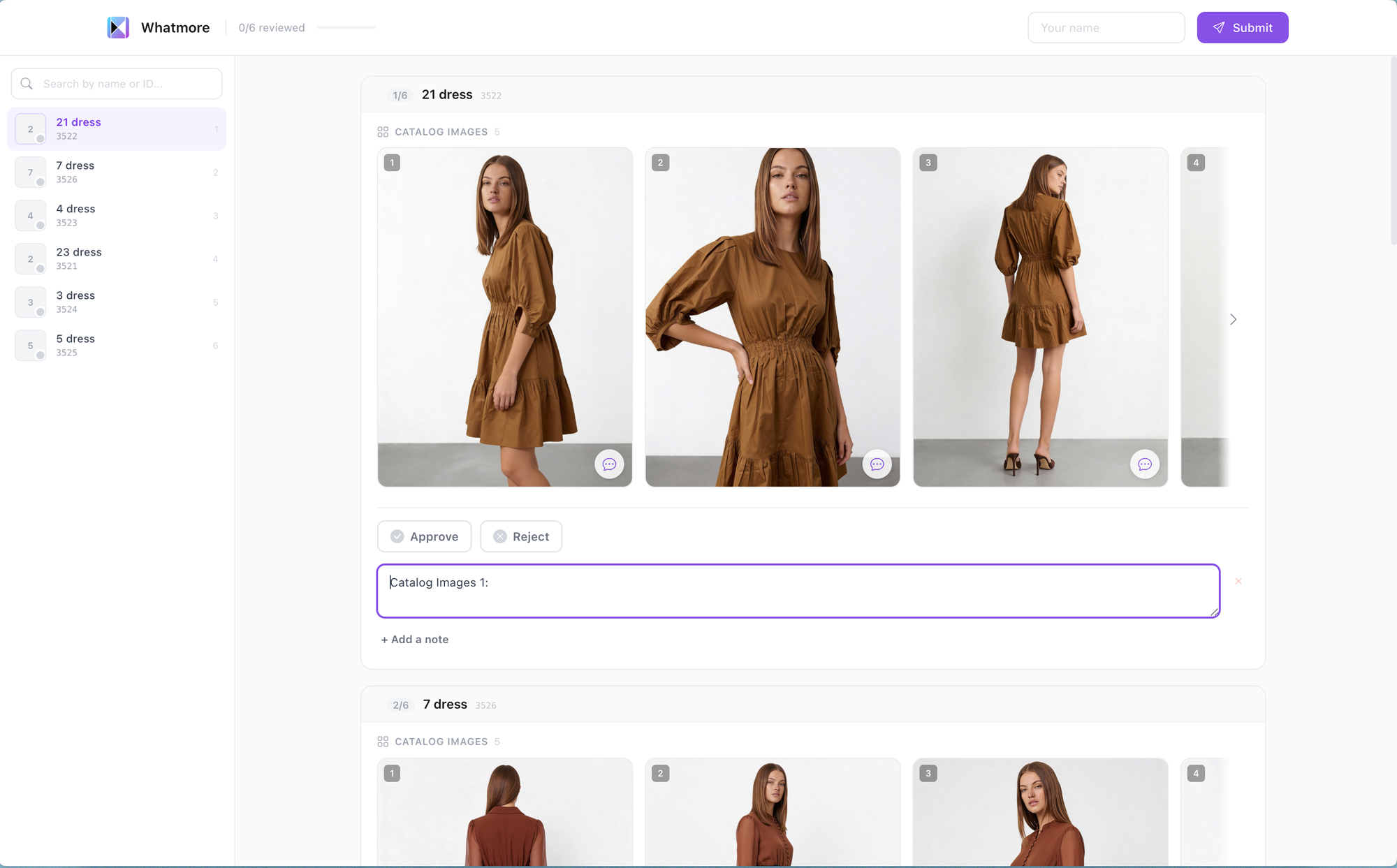Click the Submit button
This screenshot has width=1397, height=868.
1242,28
